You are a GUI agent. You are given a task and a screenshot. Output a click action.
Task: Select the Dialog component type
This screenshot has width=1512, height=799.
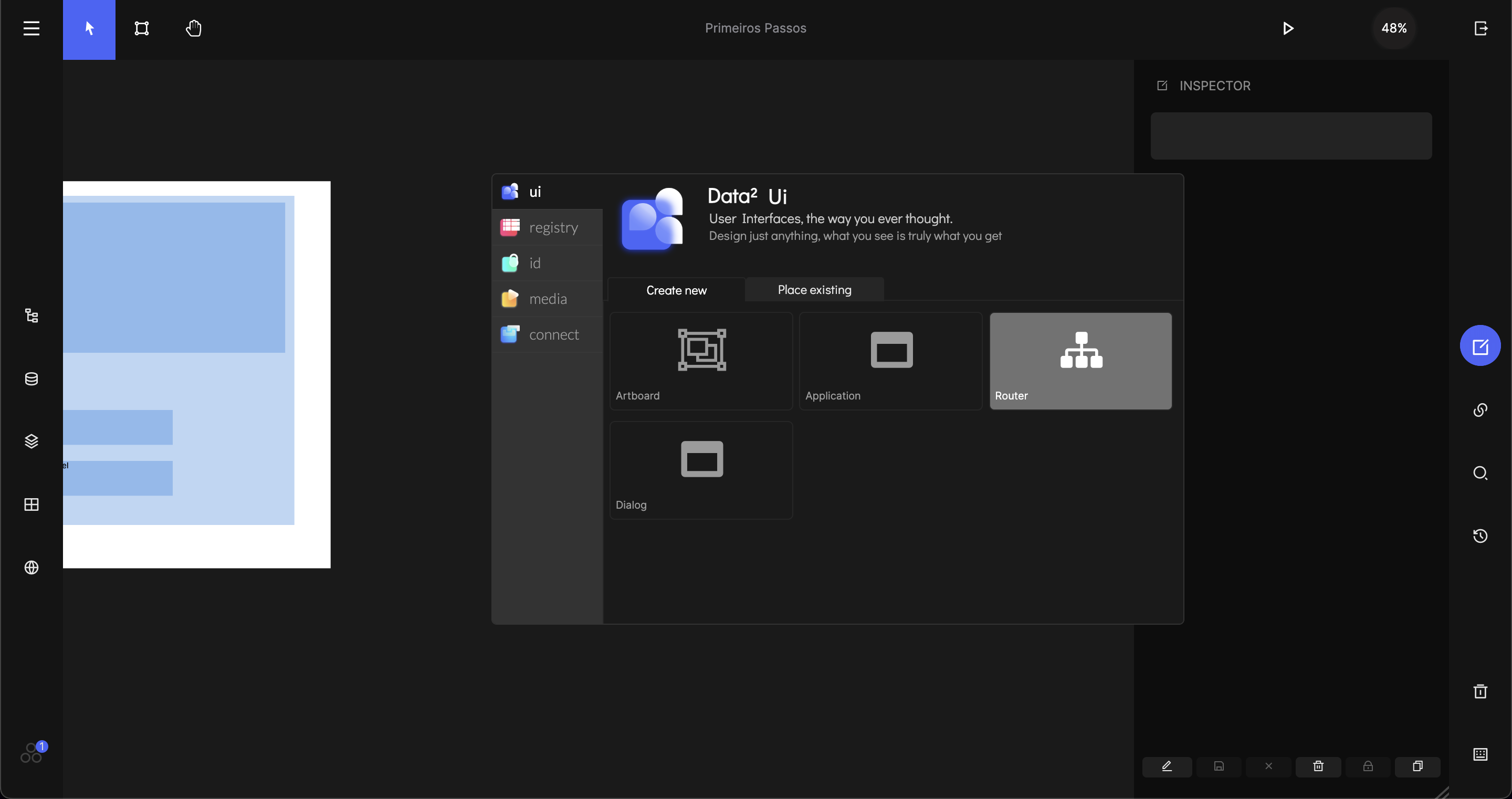pyautogui.click(x=701, y=470)
